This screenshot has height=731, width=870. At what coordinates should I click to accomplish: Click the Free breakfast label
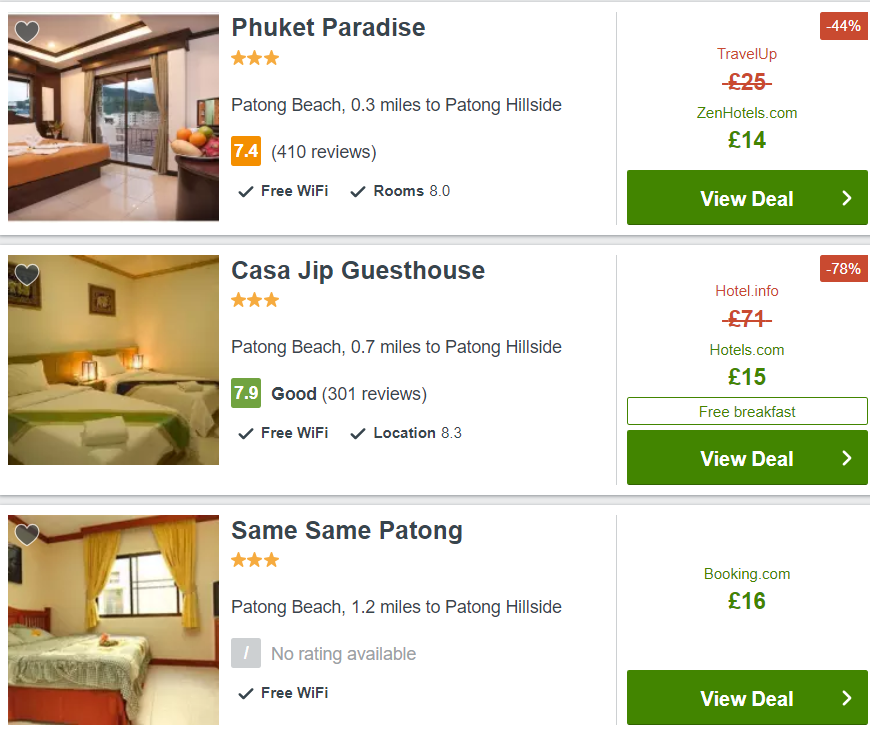747,411
